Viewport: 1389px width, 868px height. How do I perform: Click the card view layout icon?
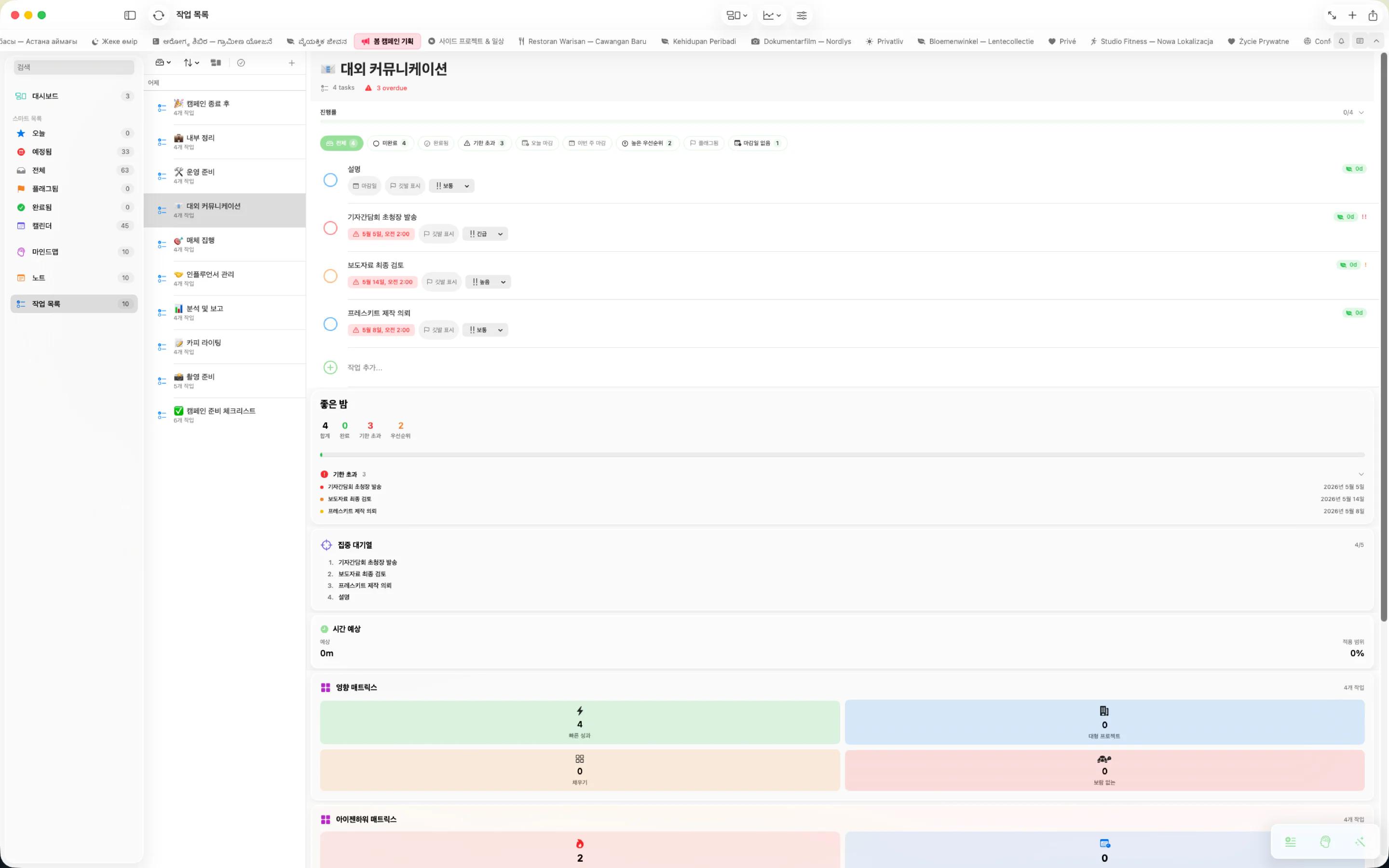coord(216,63)
